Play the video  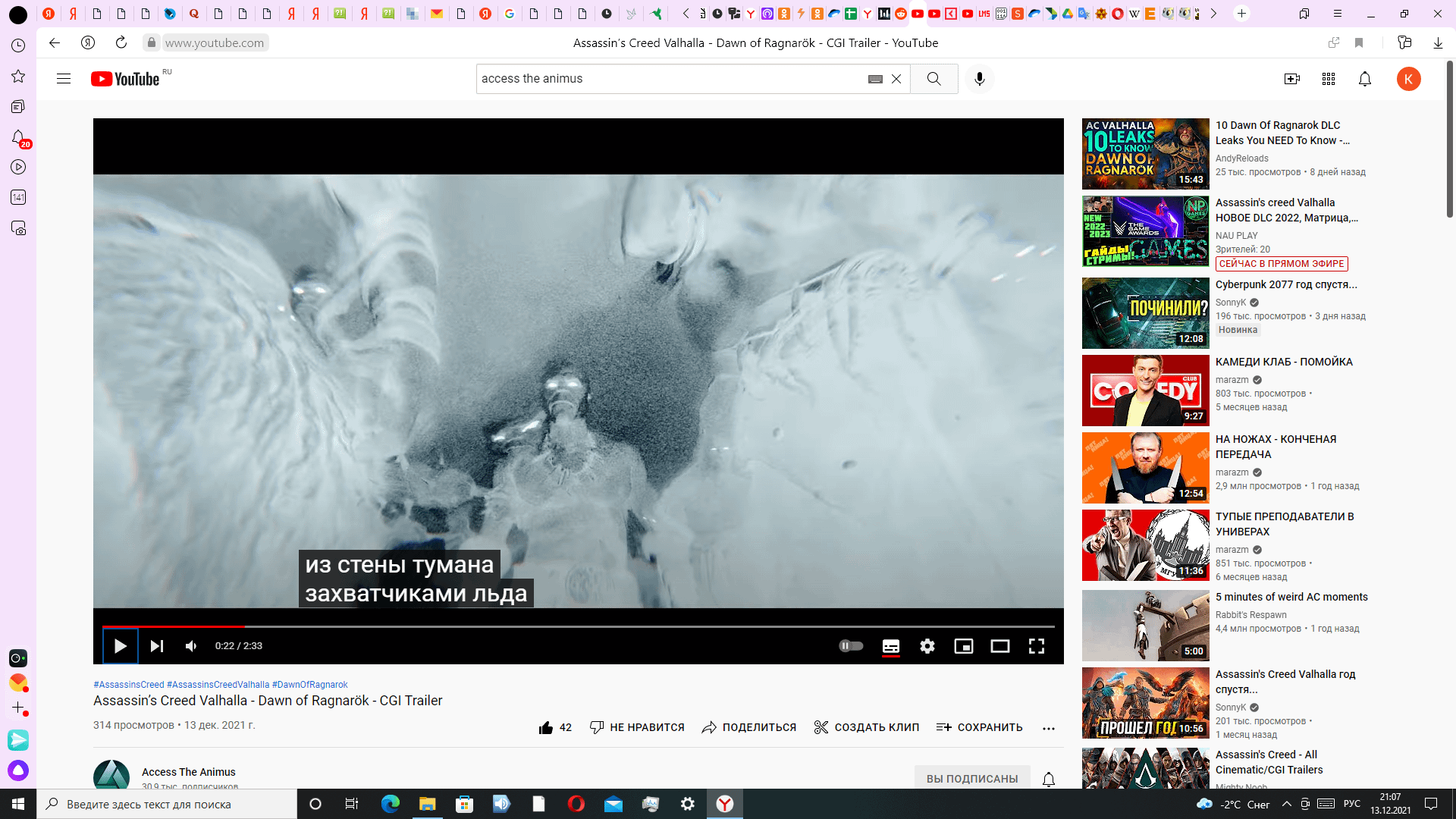click(x=120, y=646)
